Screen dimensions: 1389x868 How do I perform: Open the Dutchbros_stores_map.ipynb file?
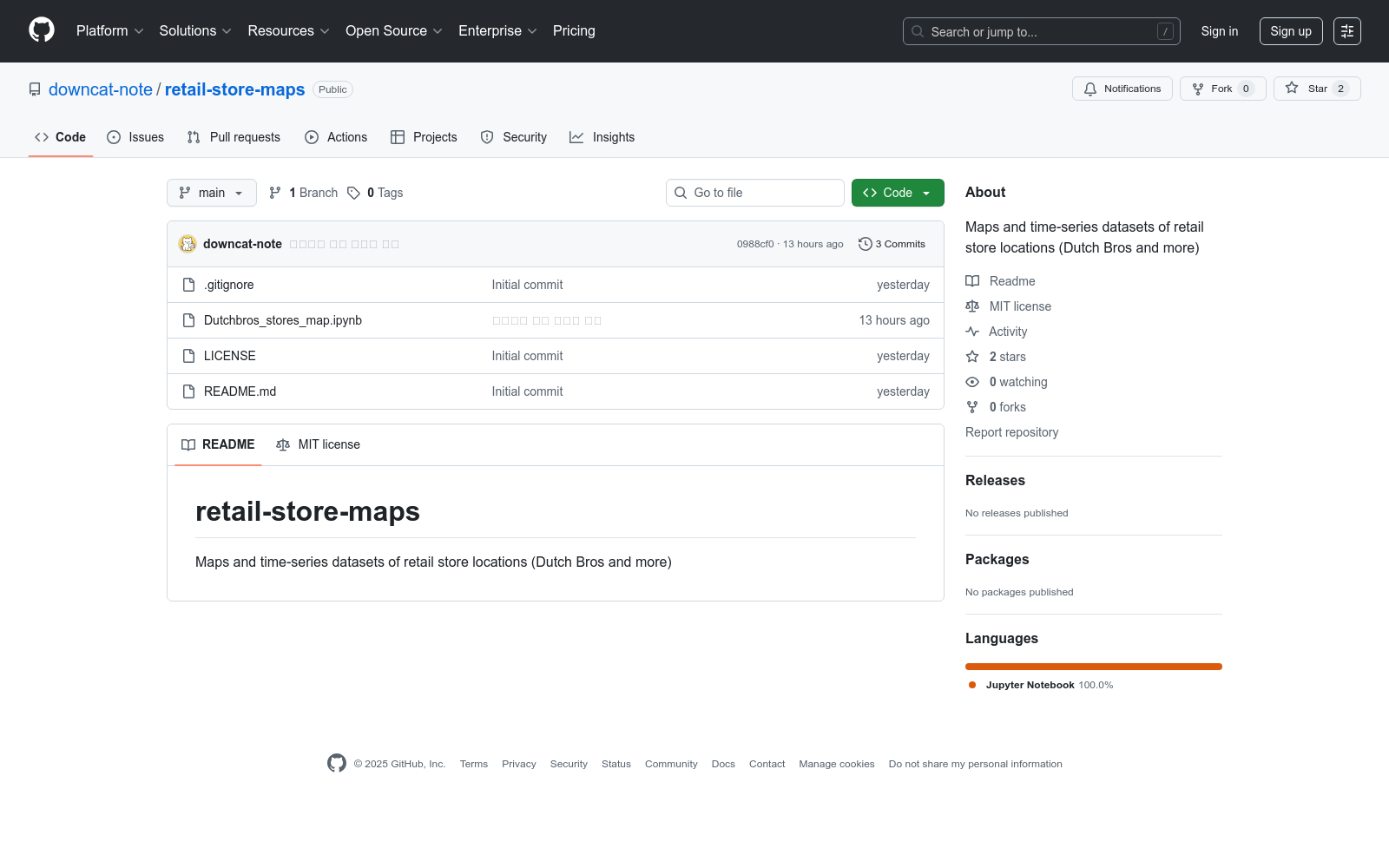283,320
